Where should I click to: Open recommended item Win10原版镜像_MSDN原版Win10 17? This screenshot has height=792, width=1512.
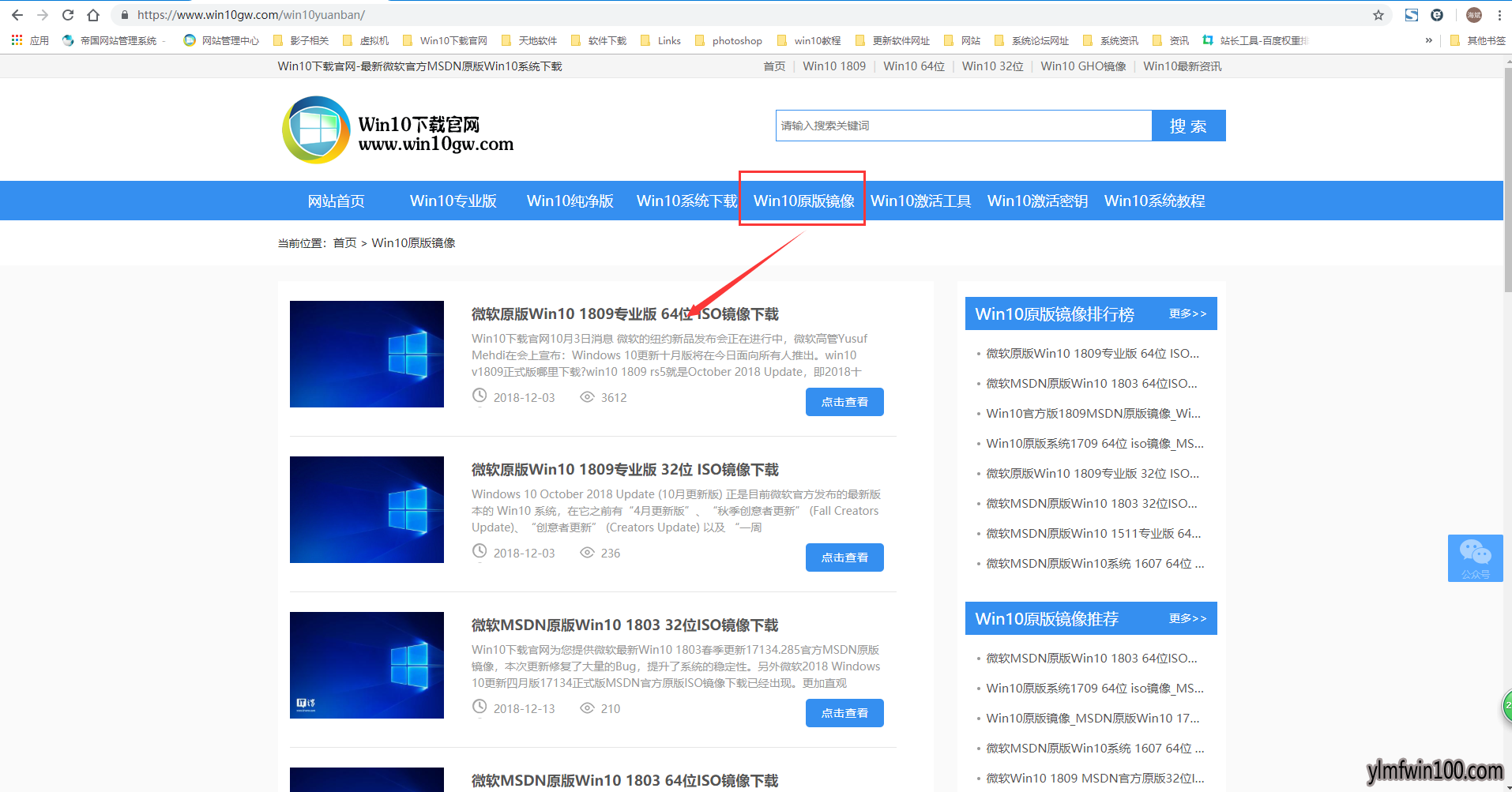coord(1093,719)
